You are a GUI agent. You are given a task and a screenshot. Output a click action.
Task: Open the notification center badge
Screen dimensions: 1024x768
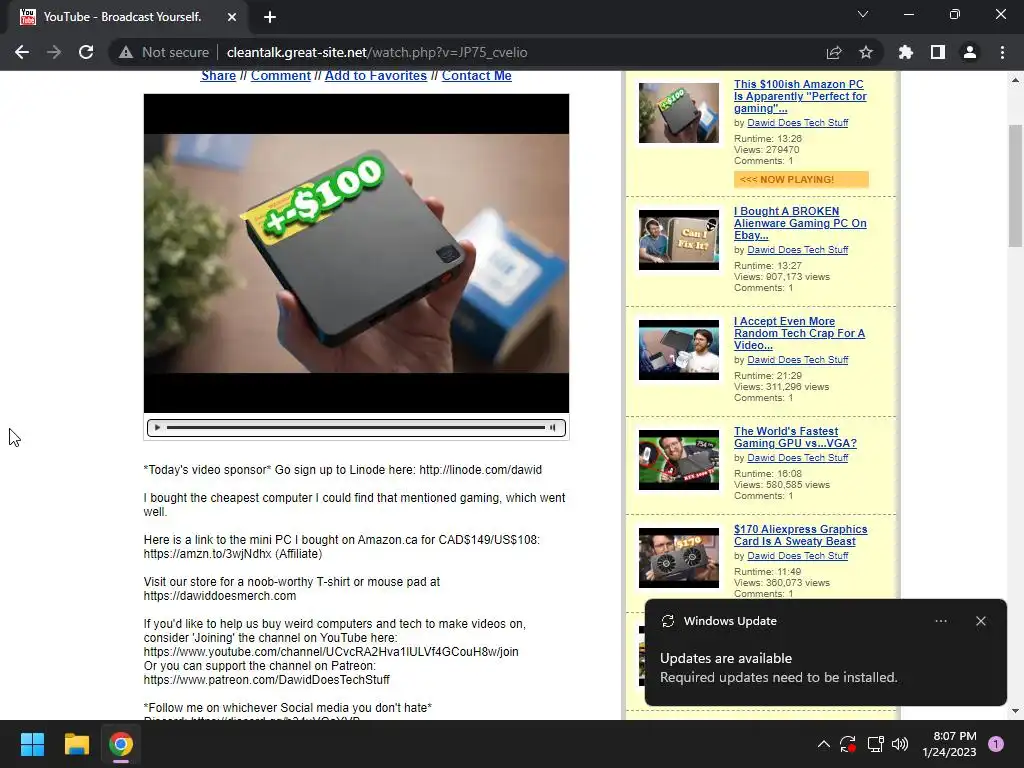tap(996, 744)
